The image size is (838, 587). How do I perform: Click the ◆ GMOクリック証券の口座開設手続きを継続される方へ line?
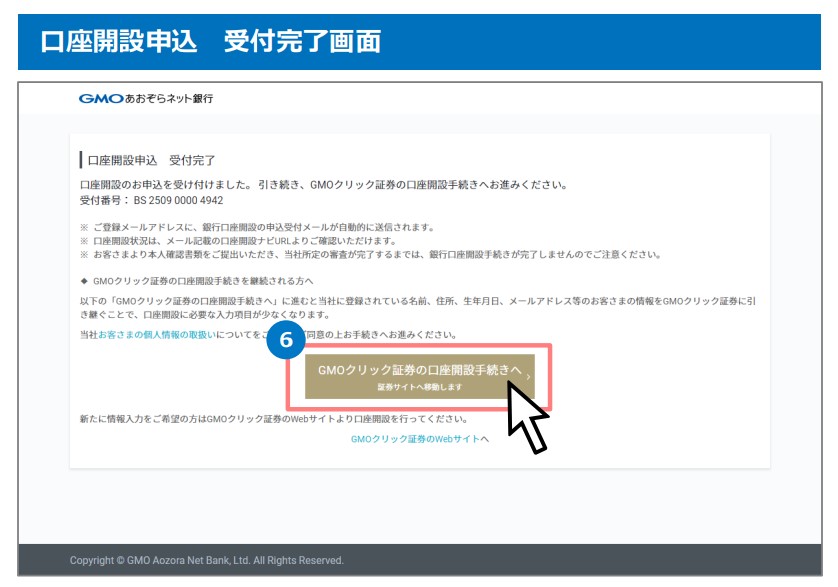pyautogui.click(x=197, y=281)
